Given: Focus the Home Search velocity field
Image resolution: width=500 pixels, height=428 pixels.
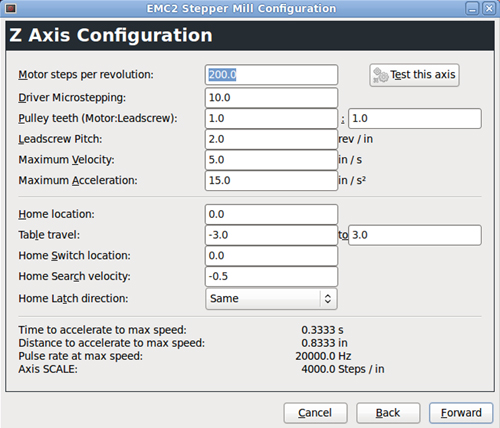Looking at the screenshot, I should (x=271, y=276).
